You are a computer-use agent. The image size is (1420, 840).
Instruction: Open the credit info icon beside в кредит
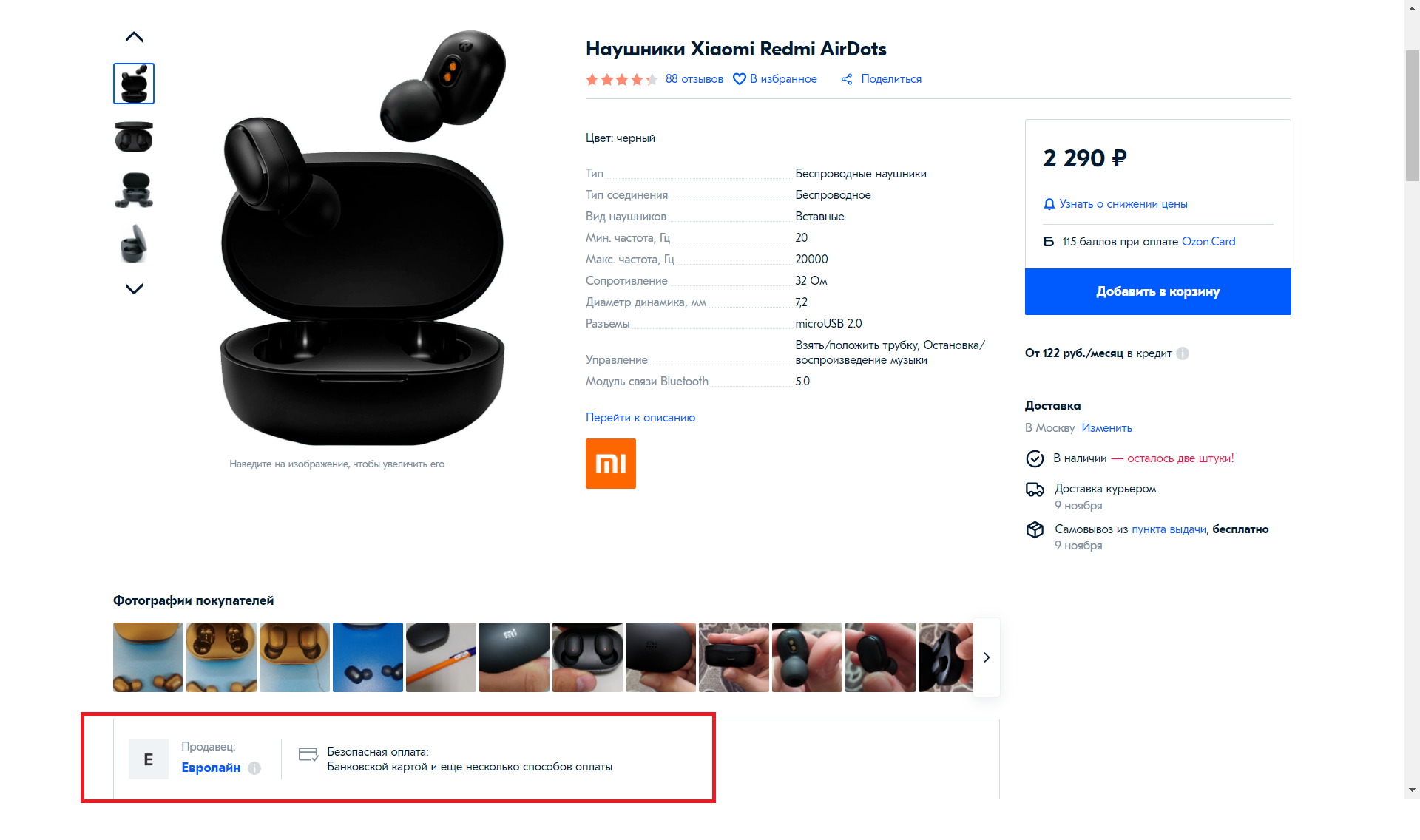pyautogui.click(x=1183, y=353)
